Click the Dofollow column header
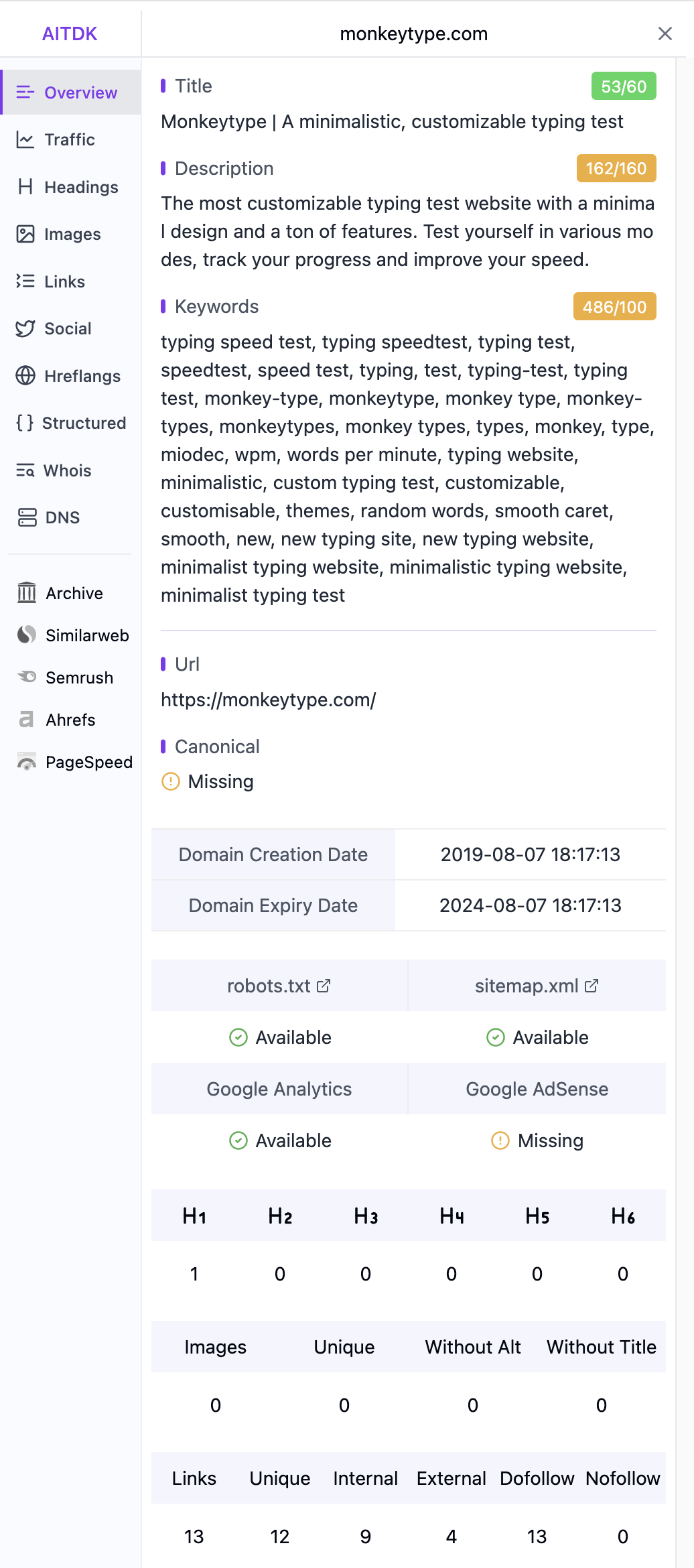Image resolution: width=694 pixels, height=1568 pixels. [x=537, y=1478]
